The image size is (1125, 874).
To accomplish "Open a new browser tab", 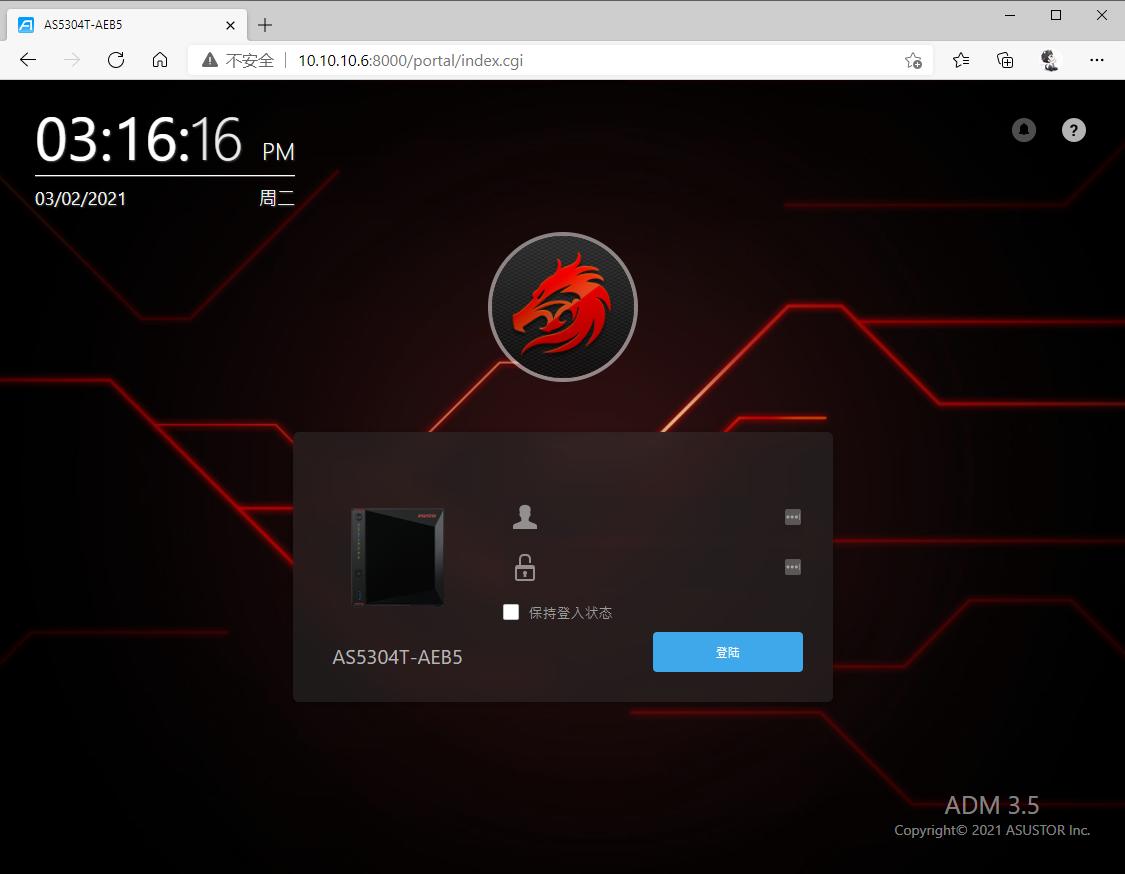I will [264, 25].
